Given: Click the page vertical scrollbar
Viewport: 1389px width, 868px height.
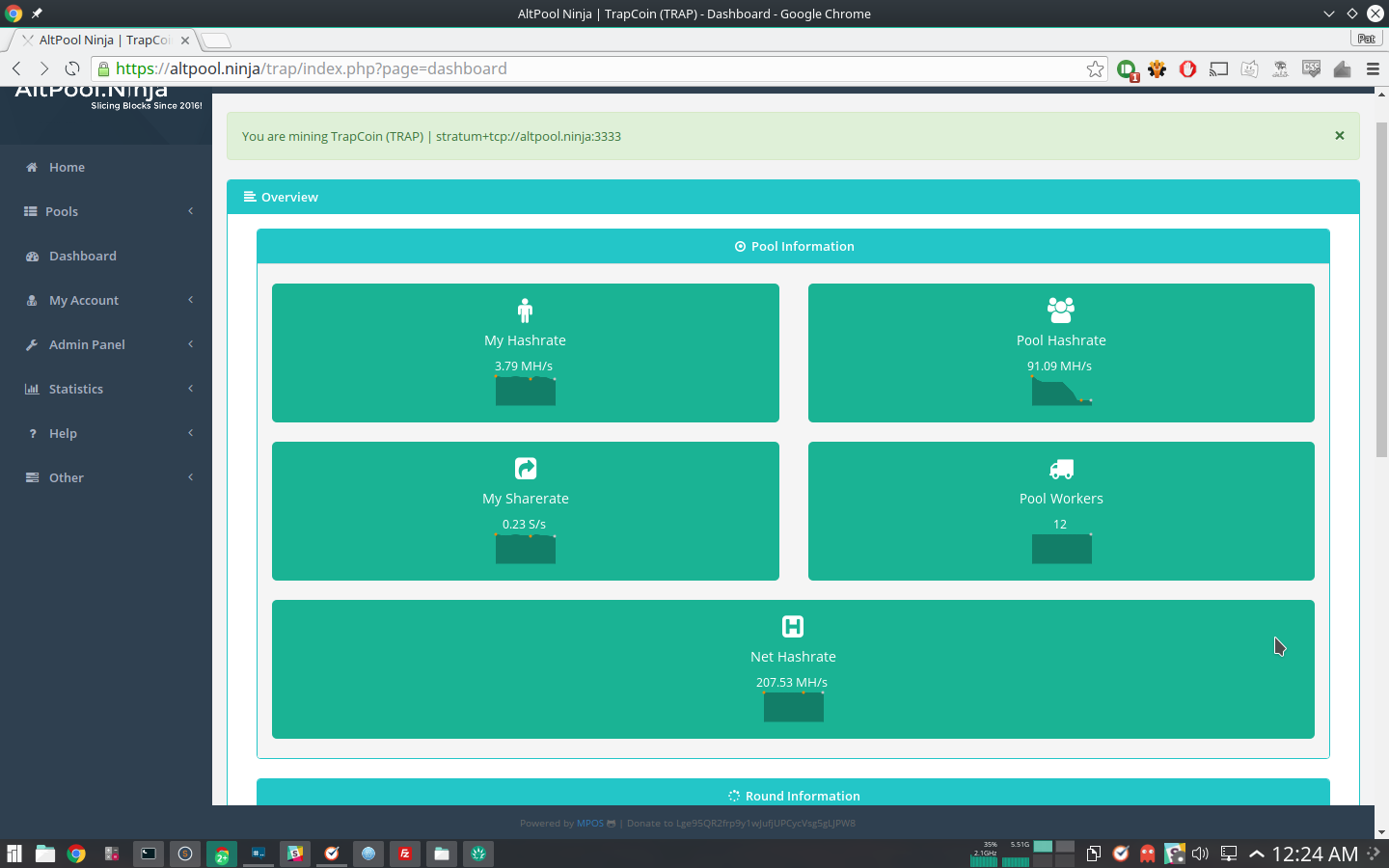Looking at the screenshot, I should 1381,289.
